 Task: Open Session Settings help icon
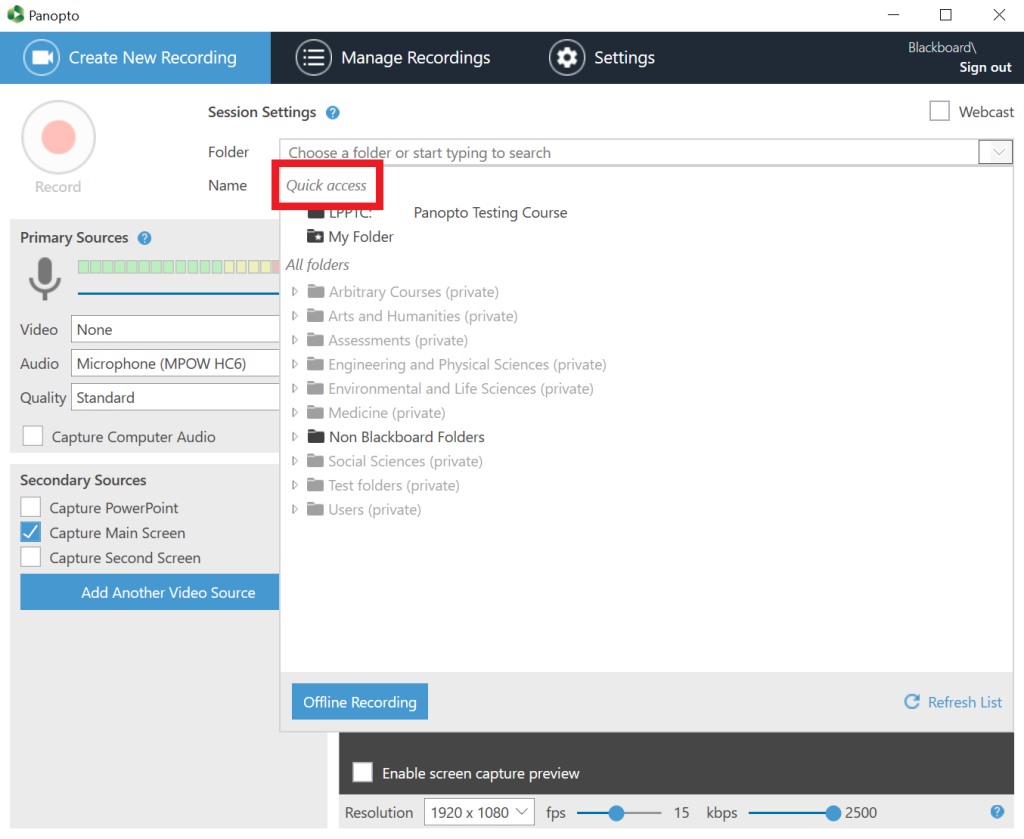[x=332, y=112]
